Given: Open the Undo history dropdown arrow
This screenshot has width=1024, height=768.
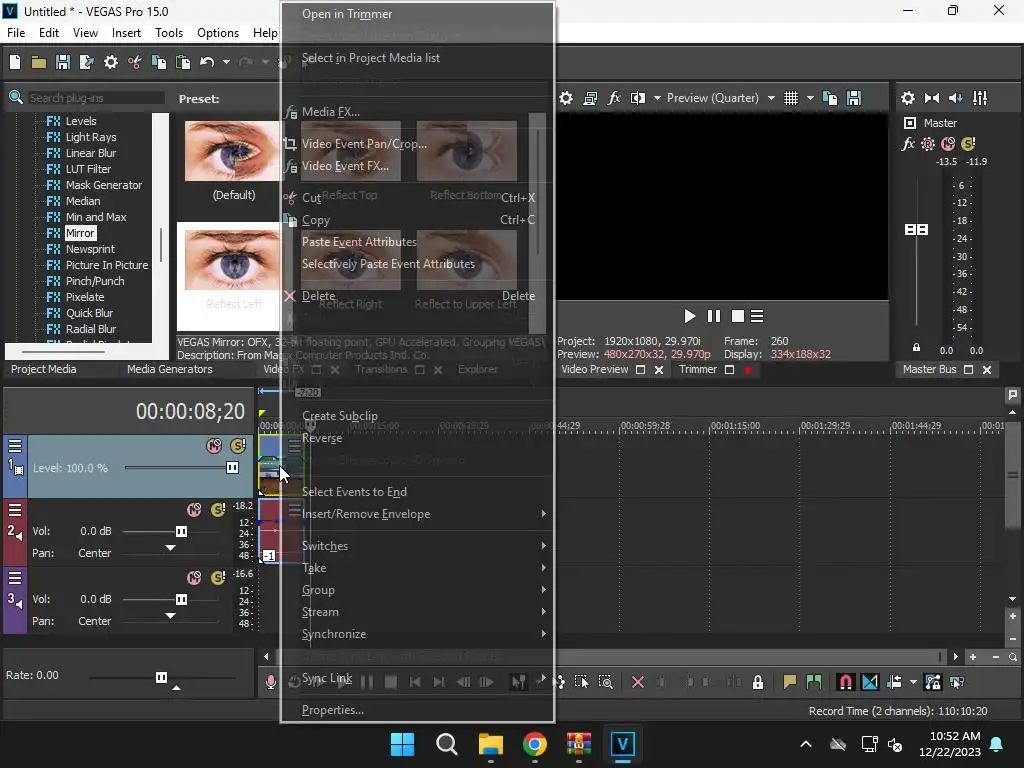Looking at the screenshot, I should pos(226,62).
